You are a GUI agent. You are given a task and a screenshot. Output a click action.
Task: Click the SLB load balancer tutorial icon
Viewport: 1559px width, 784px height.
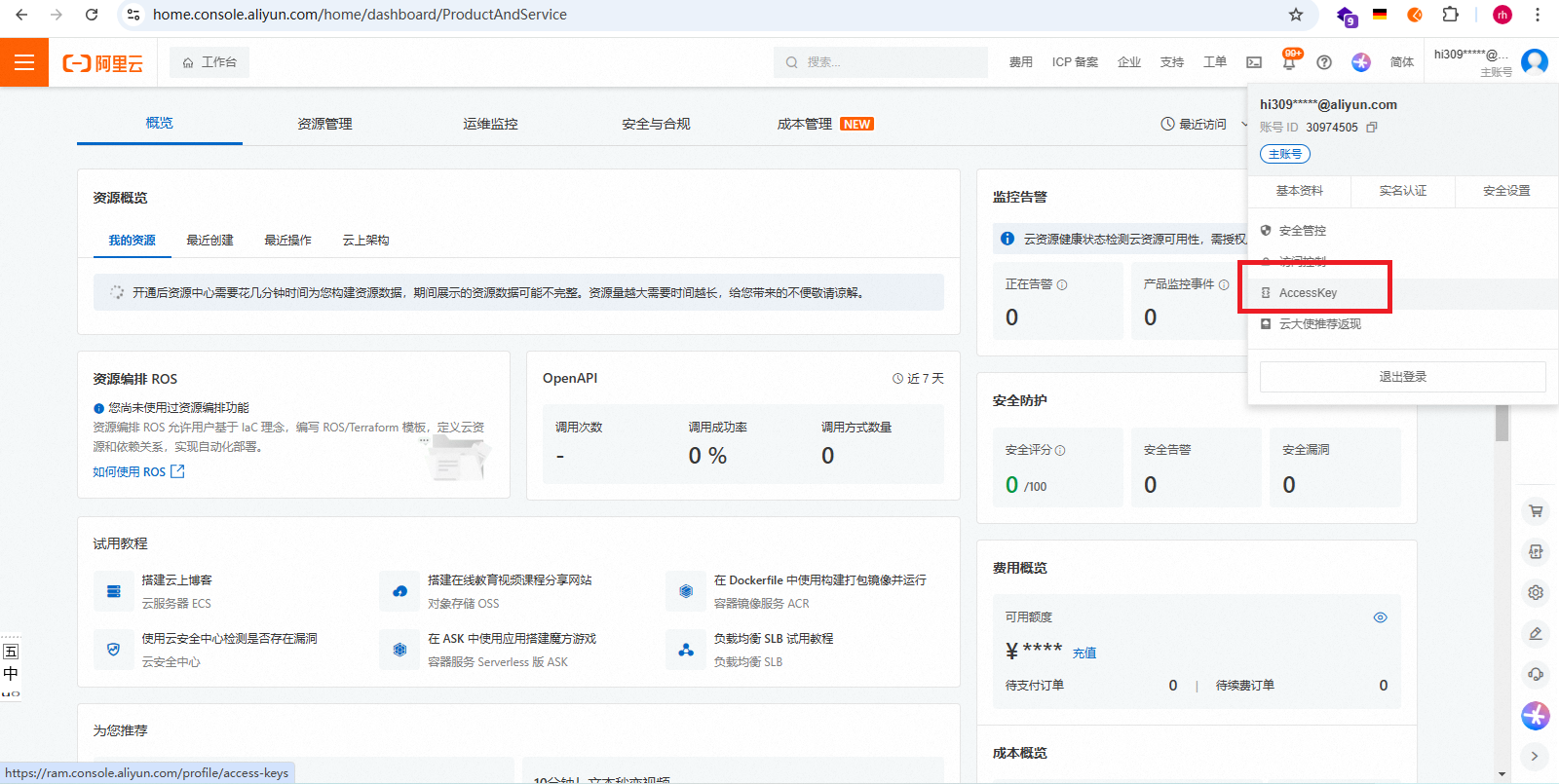coord(686,650)
